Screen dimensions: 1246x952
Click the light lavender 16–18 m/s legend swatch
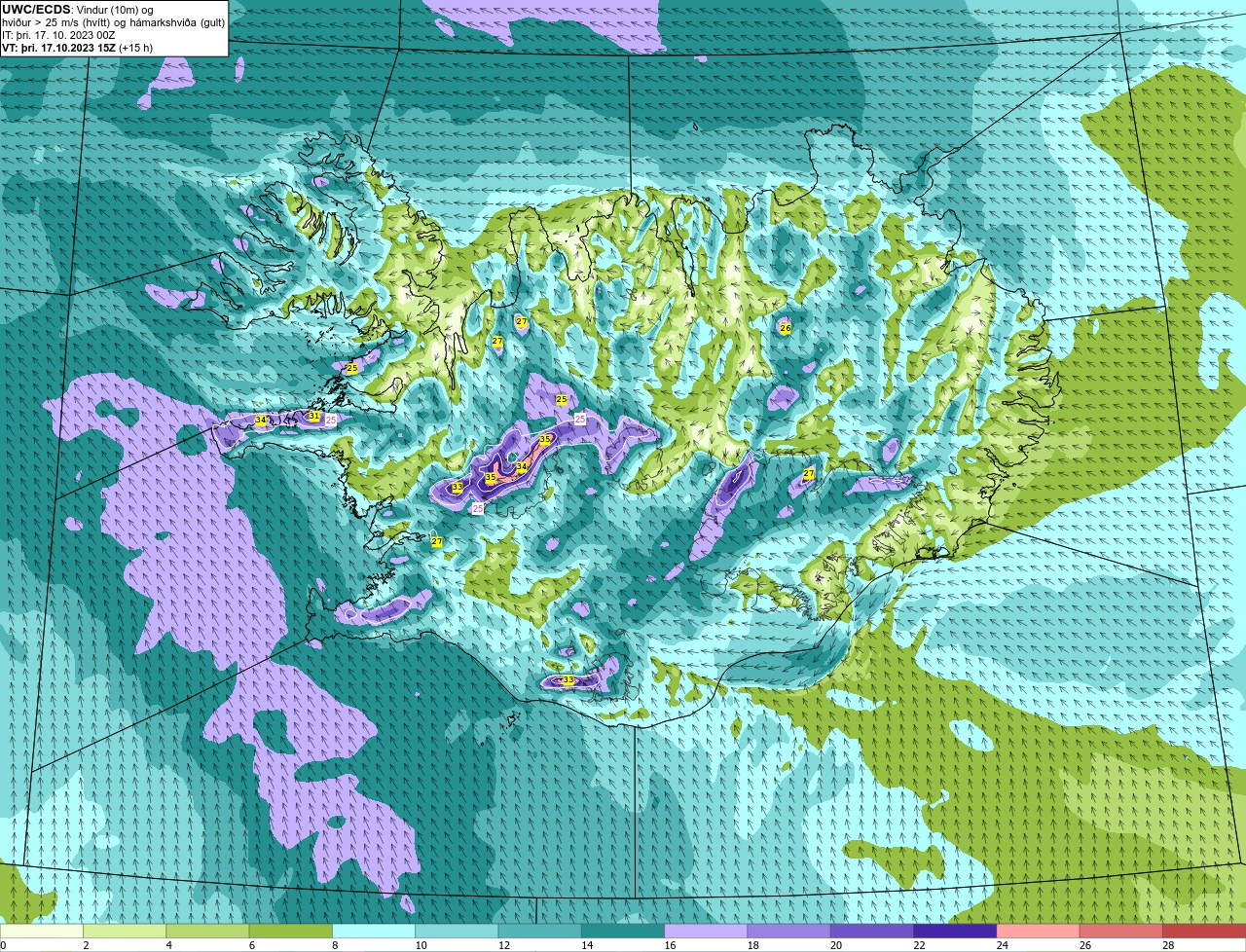click(706, 931)
